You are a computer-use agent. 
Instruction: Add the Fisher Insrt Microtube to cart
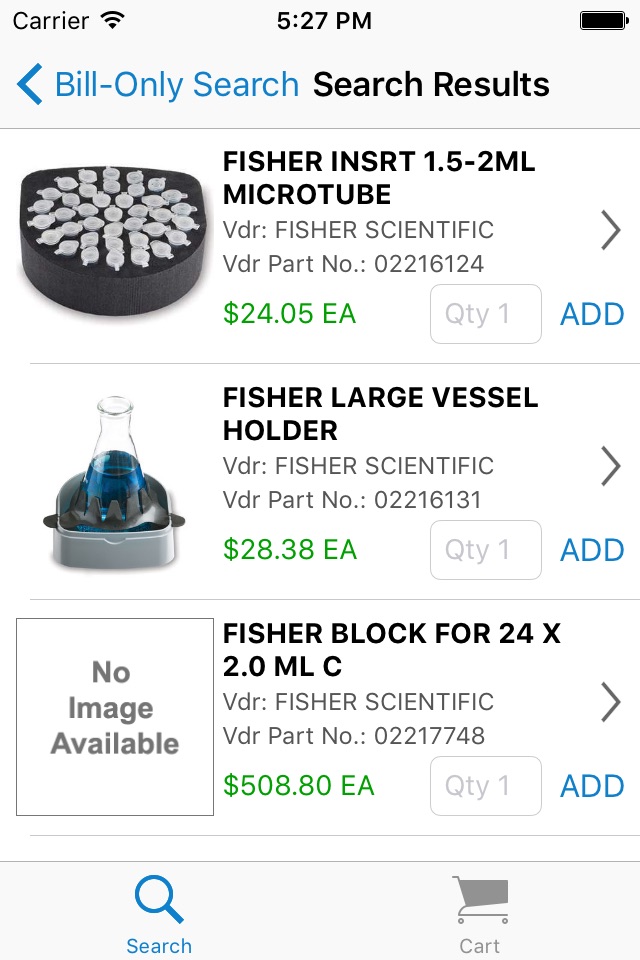pyautogui.click(x=592, y=314)
